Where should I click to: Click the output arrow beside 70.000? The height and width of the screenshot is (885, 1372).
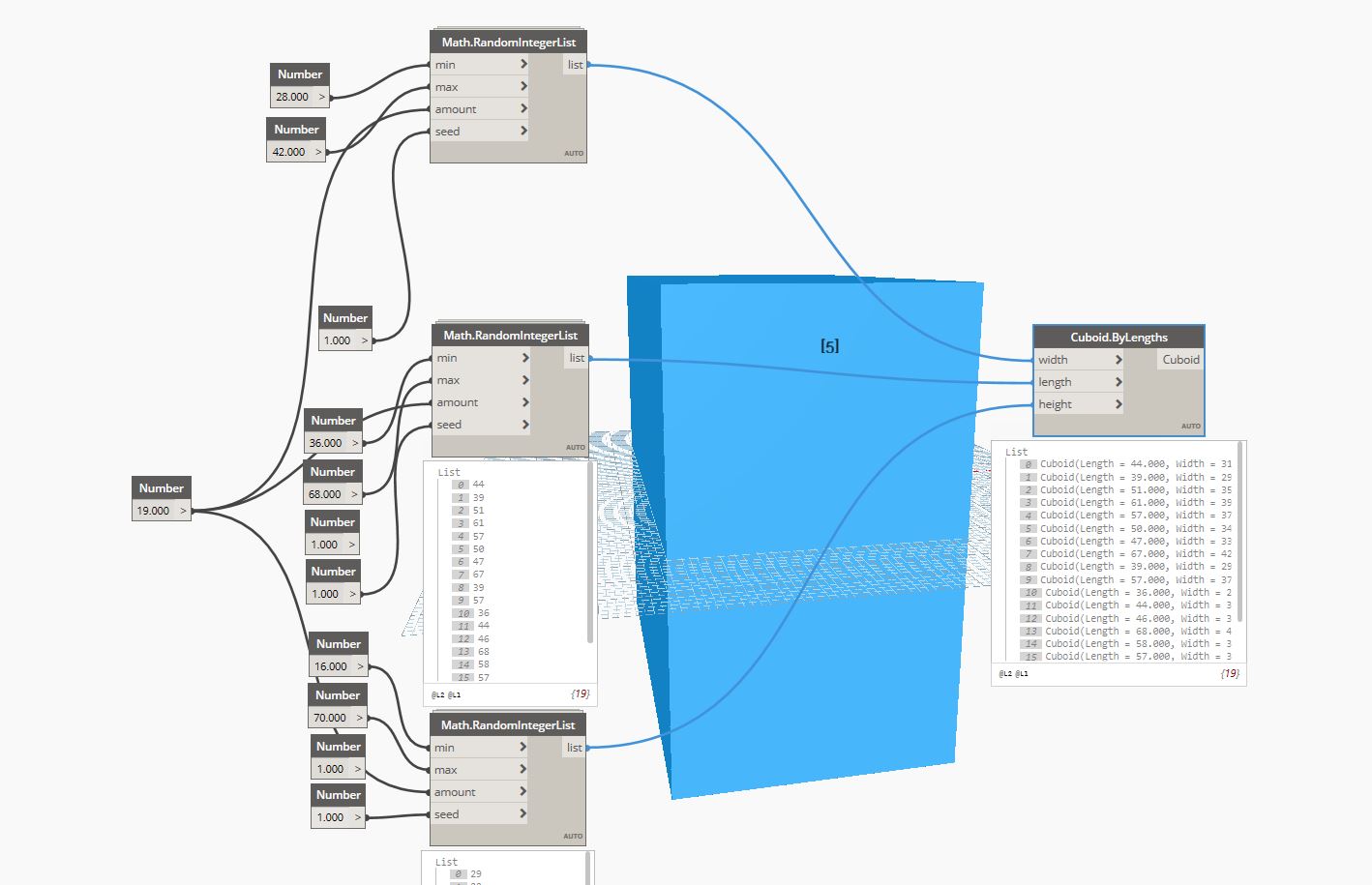tap(359, 718)
